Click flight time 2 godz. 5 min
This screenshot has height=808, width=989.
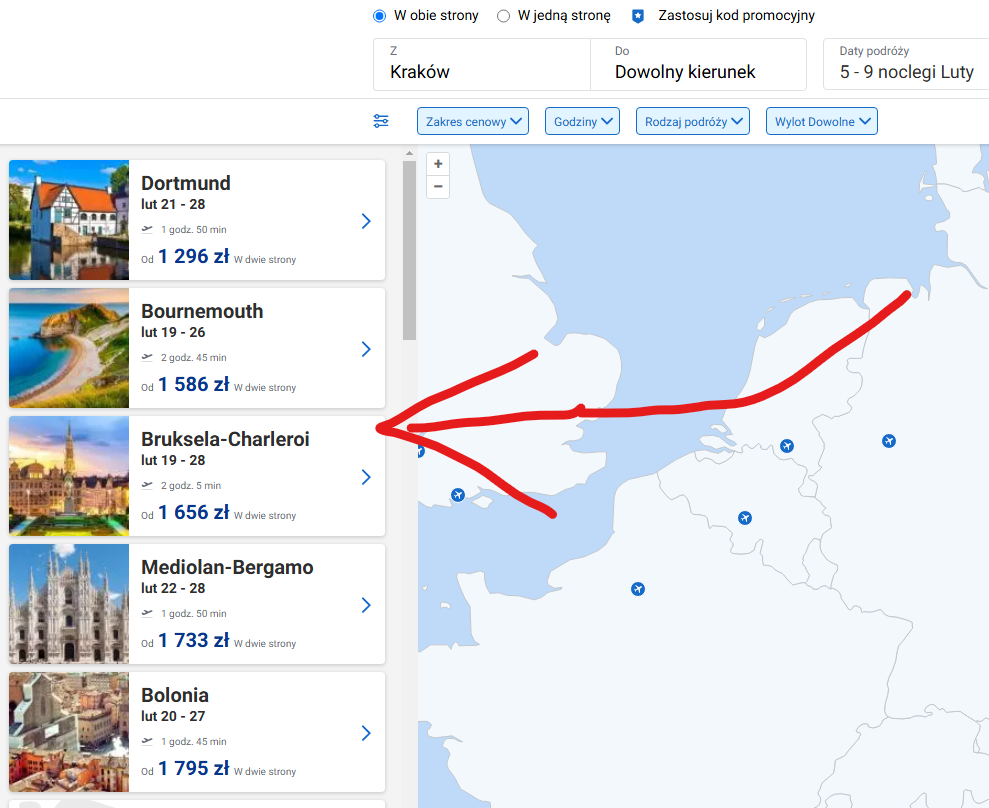click(190, 486)
